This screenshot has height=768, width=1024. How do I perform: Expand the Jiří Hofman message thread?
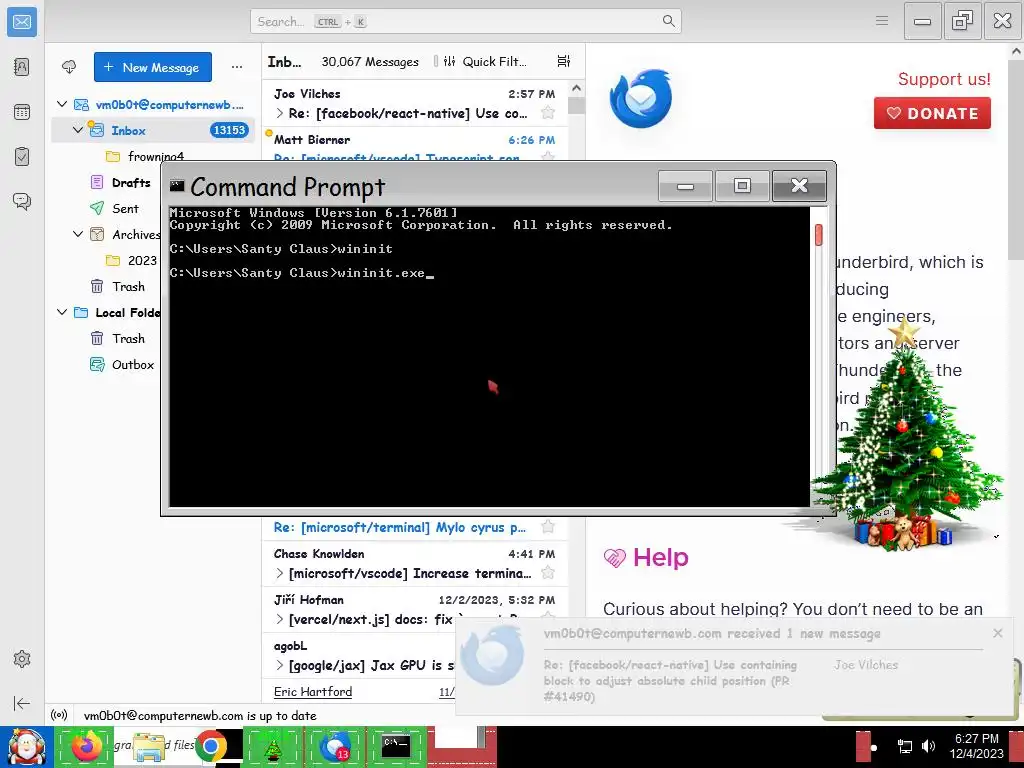[280, 619]
